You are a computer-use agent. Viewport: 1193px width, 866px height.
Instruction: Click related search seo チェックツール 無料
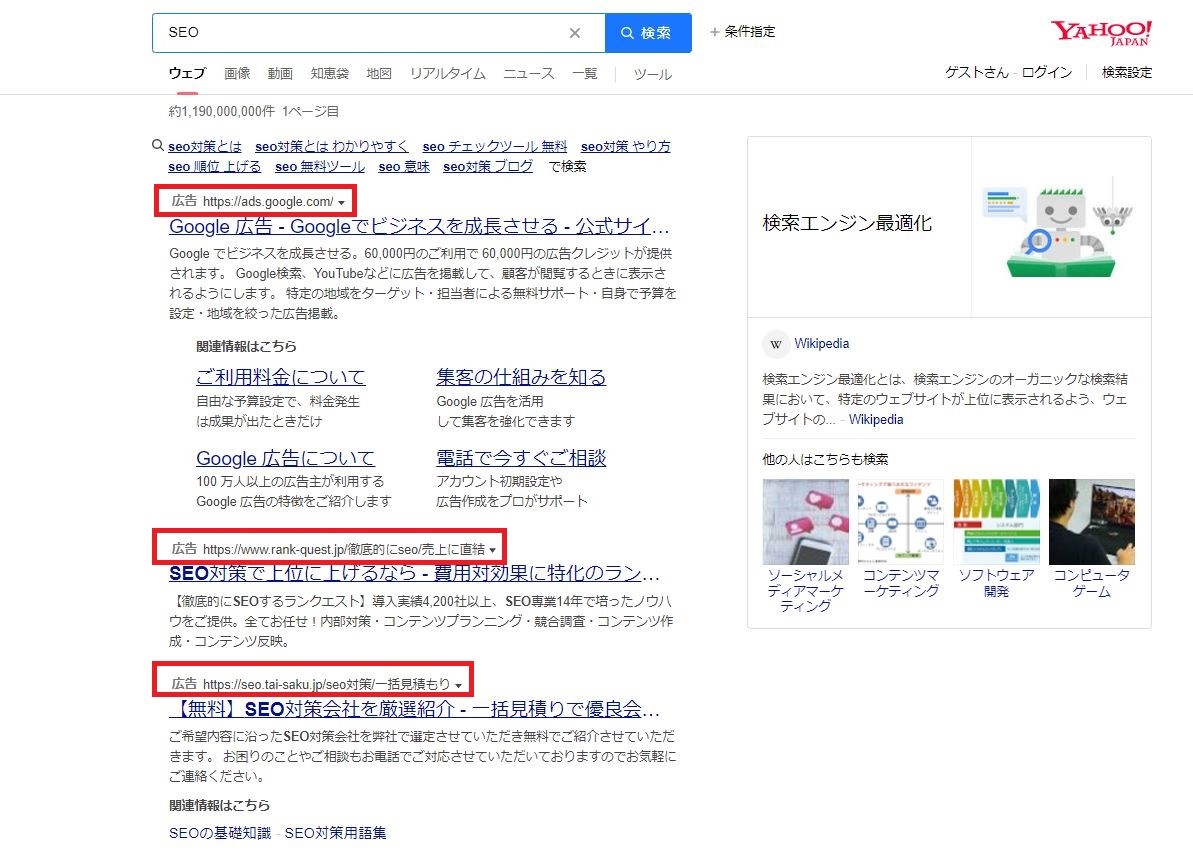[x=495, y=146]
